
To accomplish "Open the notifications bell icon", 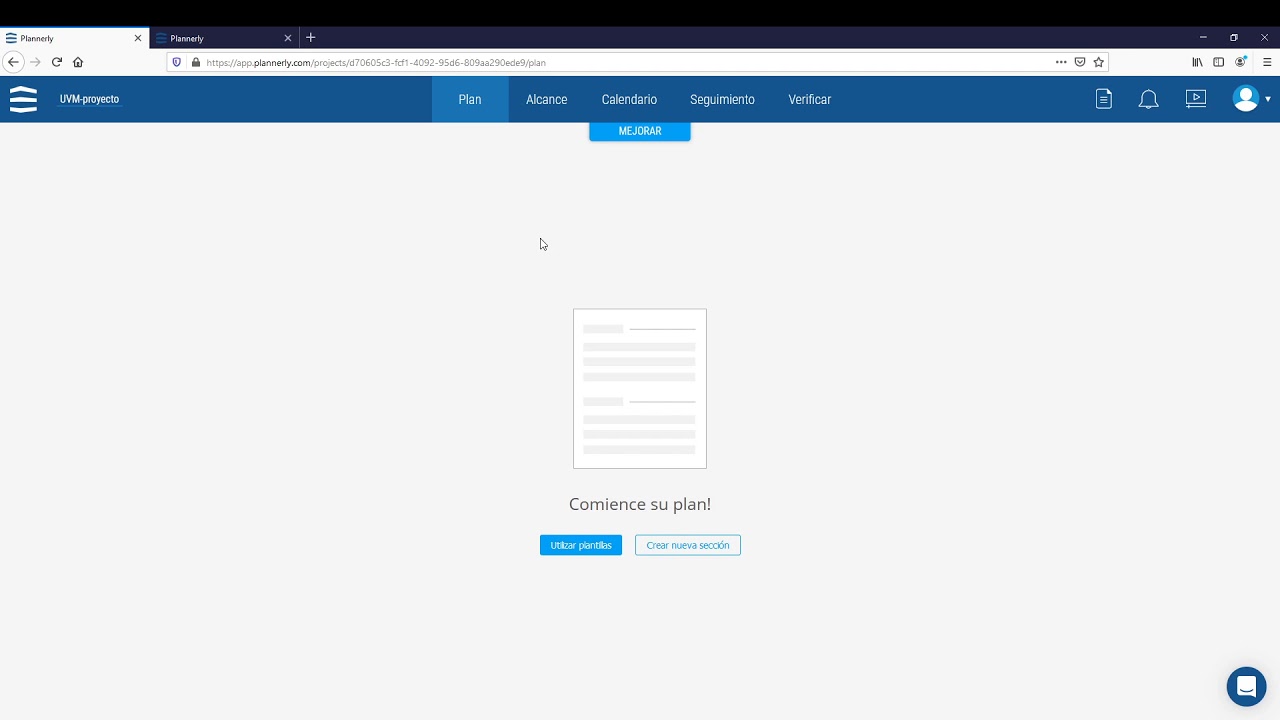I will coord(1149,99).
